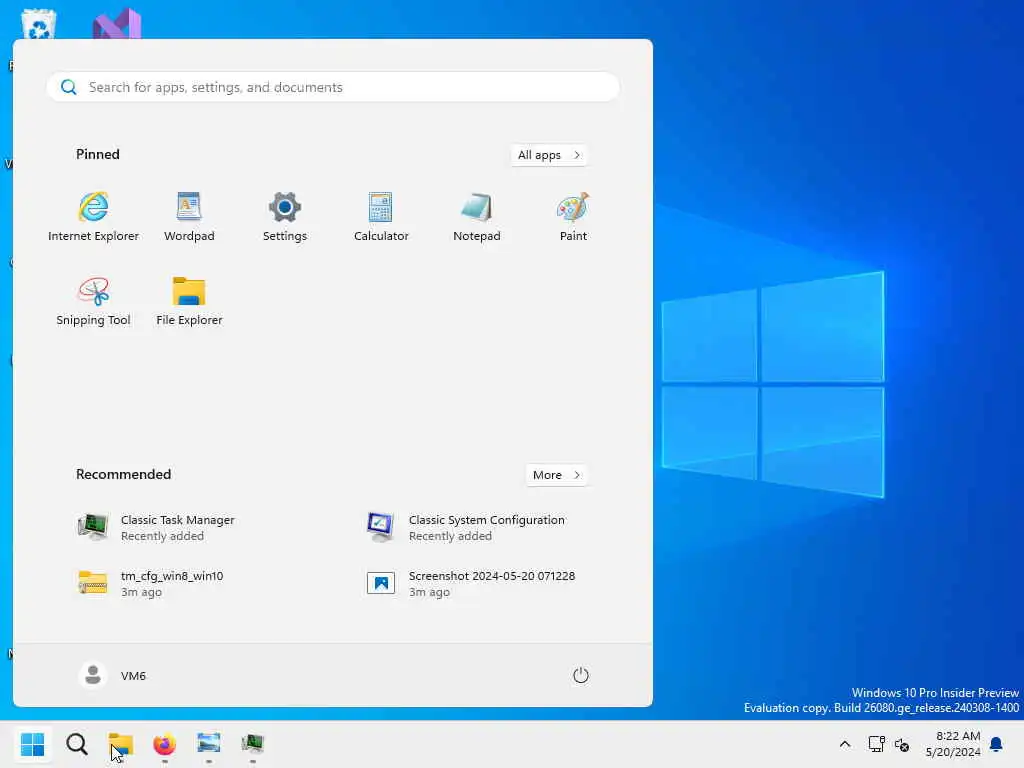Open File Explorer on the taskbar
Image resolution: width=1024 pixels, height=768 pixels.
121,744
